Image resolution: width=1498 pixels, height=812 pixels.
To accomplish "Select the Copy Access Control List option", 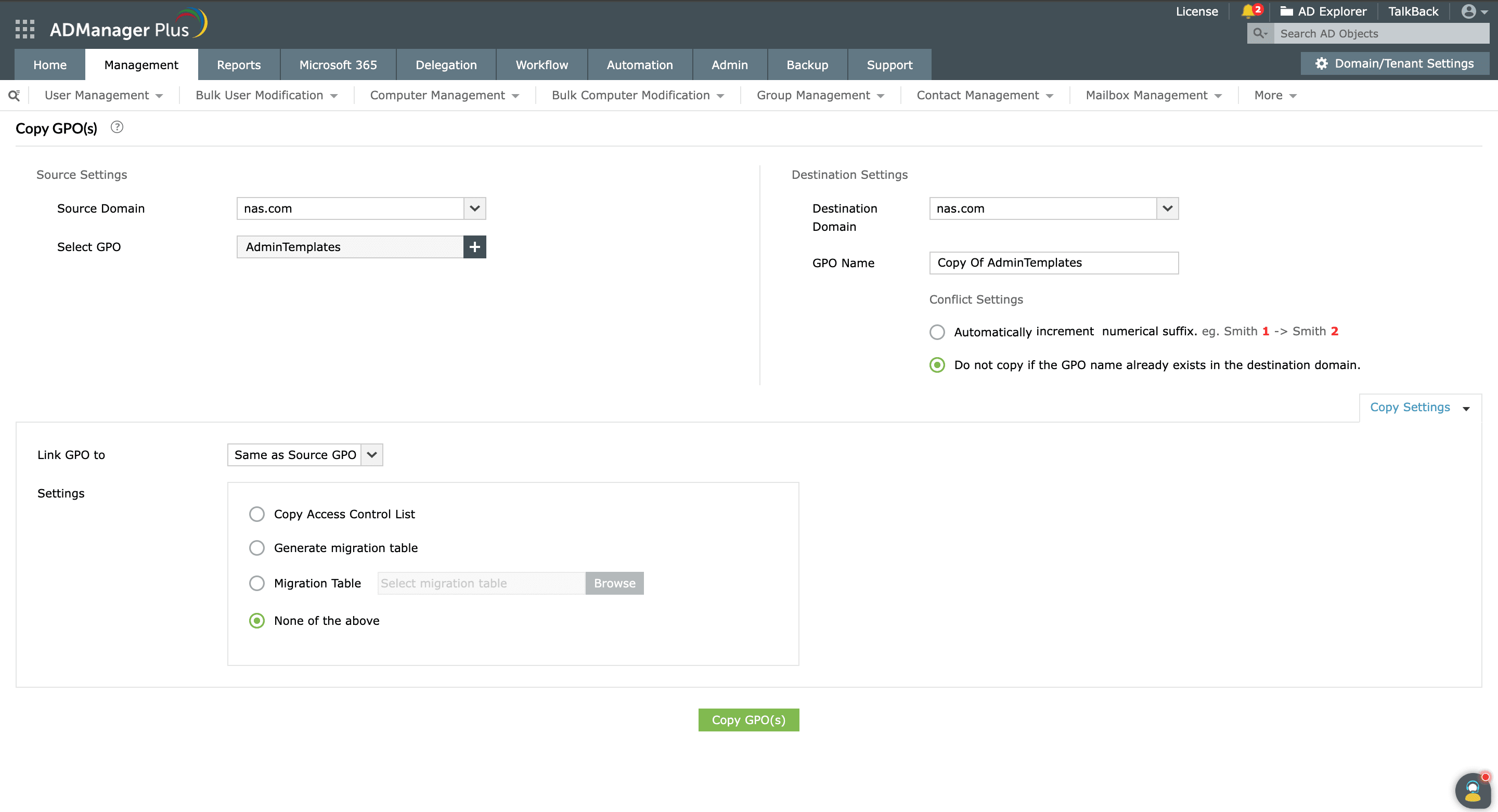I will (256, 514).
